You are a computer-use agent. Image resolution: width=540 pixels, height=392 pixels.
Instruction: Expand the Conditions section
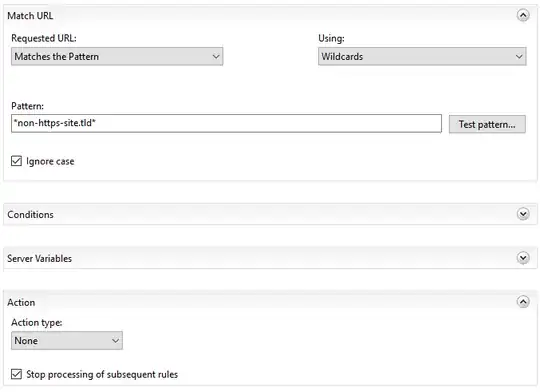coord(523,214)
